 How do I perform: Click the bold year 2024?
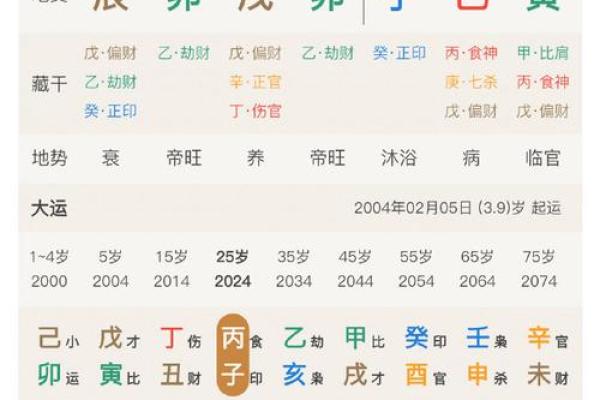click(233, 282)
